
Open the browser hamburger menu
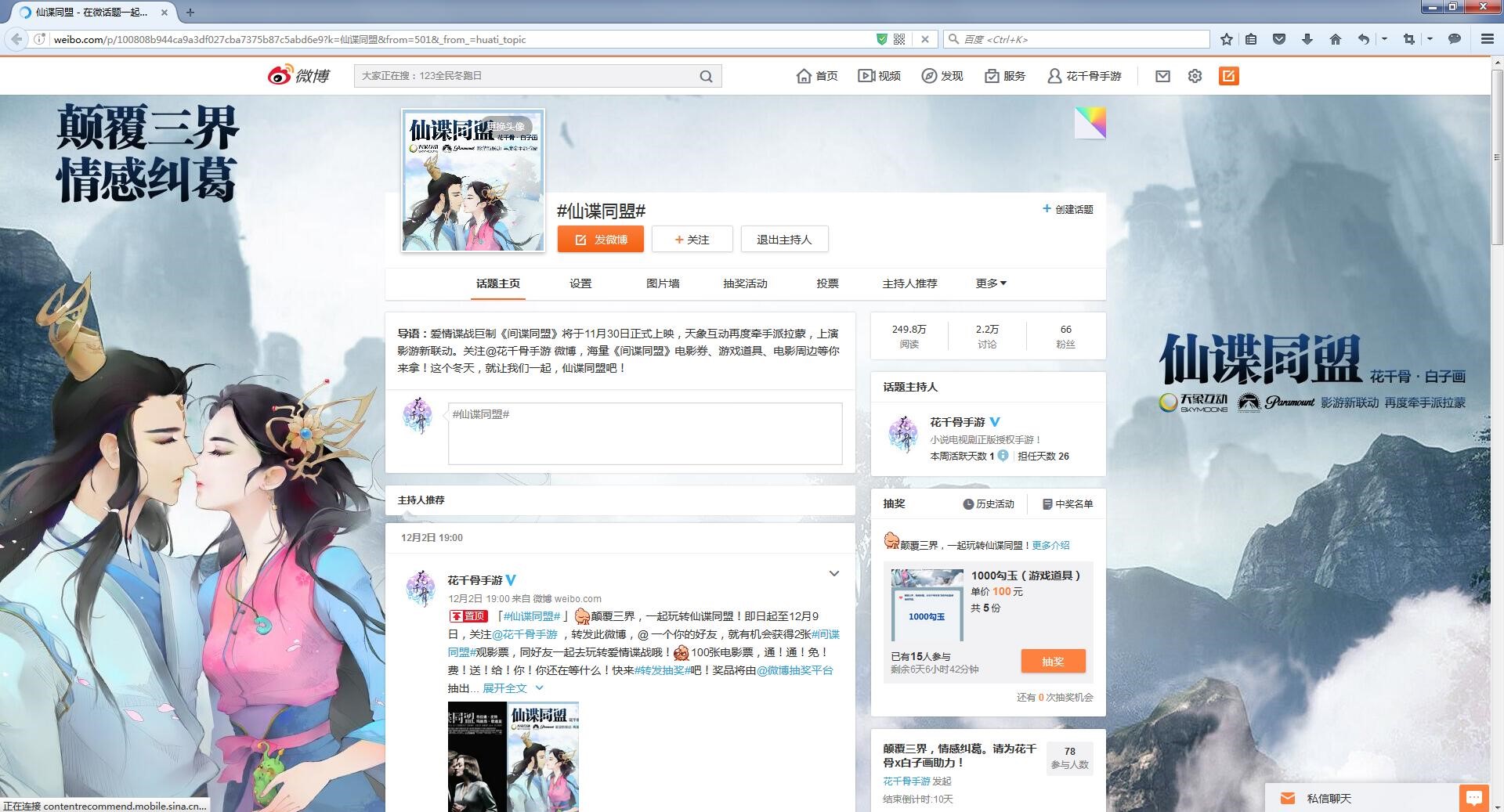point(1488,39)
